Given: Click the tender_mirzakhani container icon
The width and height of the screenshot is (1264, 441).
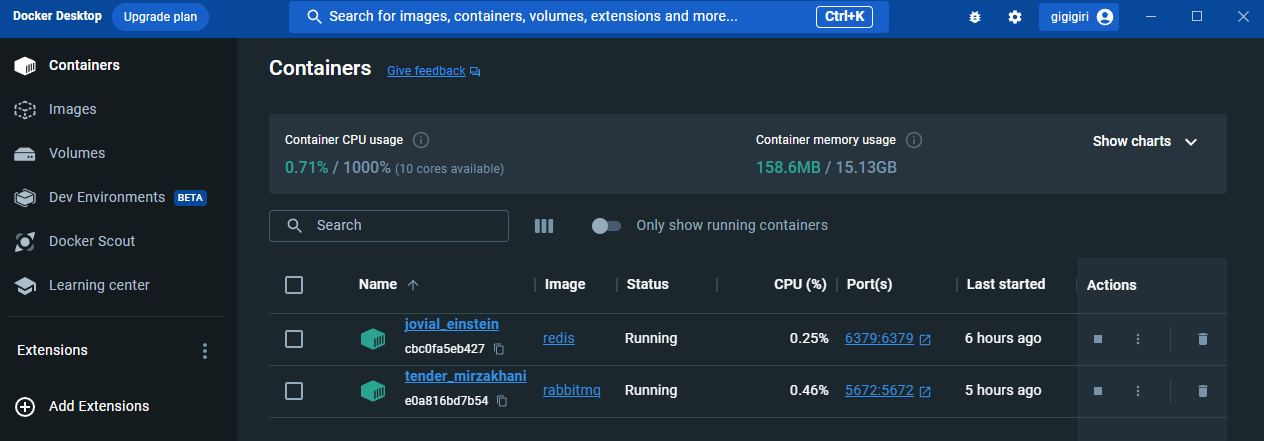Looking at the screenshot, I should [373, 391].
